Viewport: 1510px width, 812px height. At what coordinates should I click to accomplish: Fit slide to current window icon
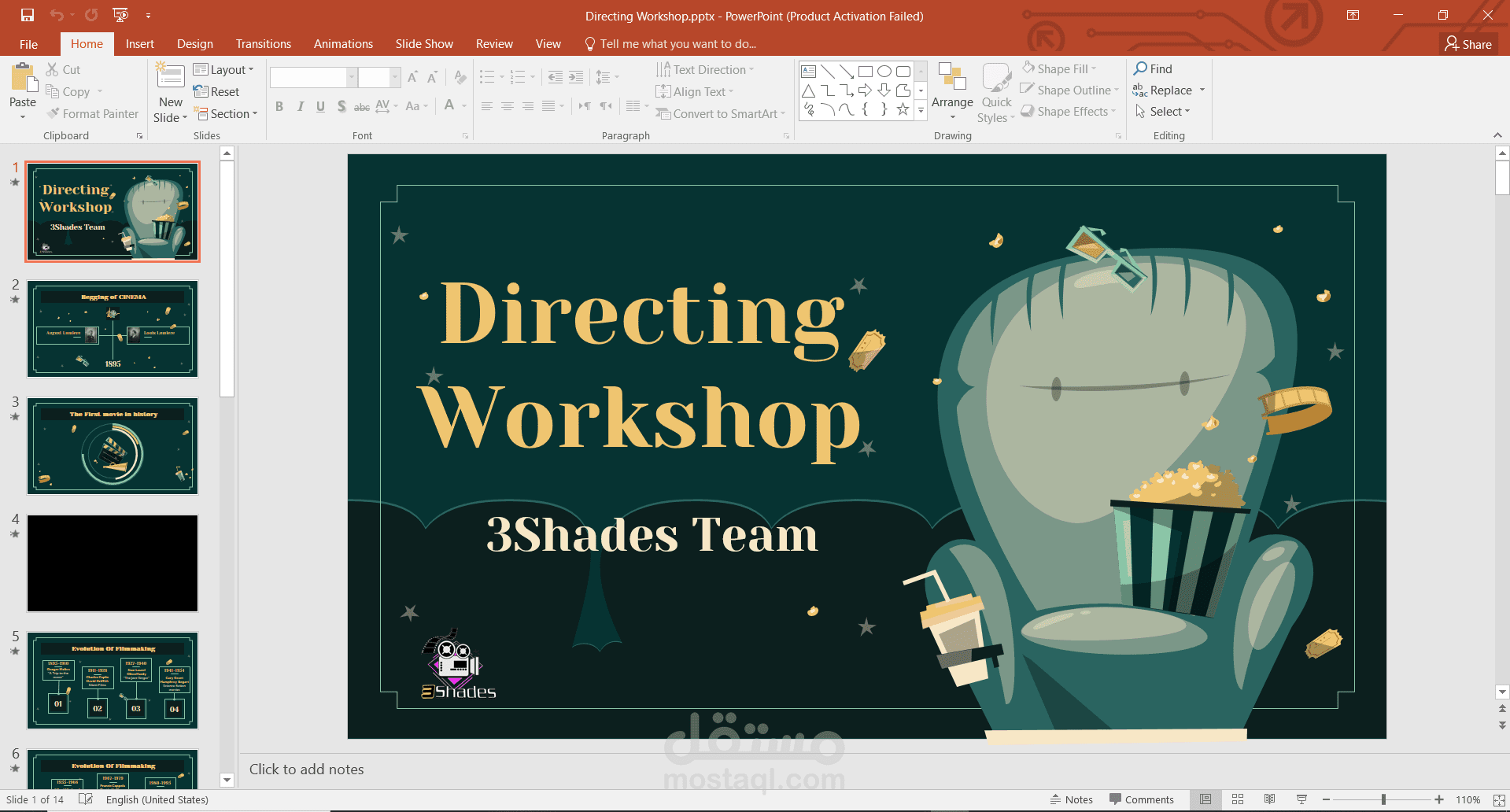pyautogui.click(x=1499, y=799)
